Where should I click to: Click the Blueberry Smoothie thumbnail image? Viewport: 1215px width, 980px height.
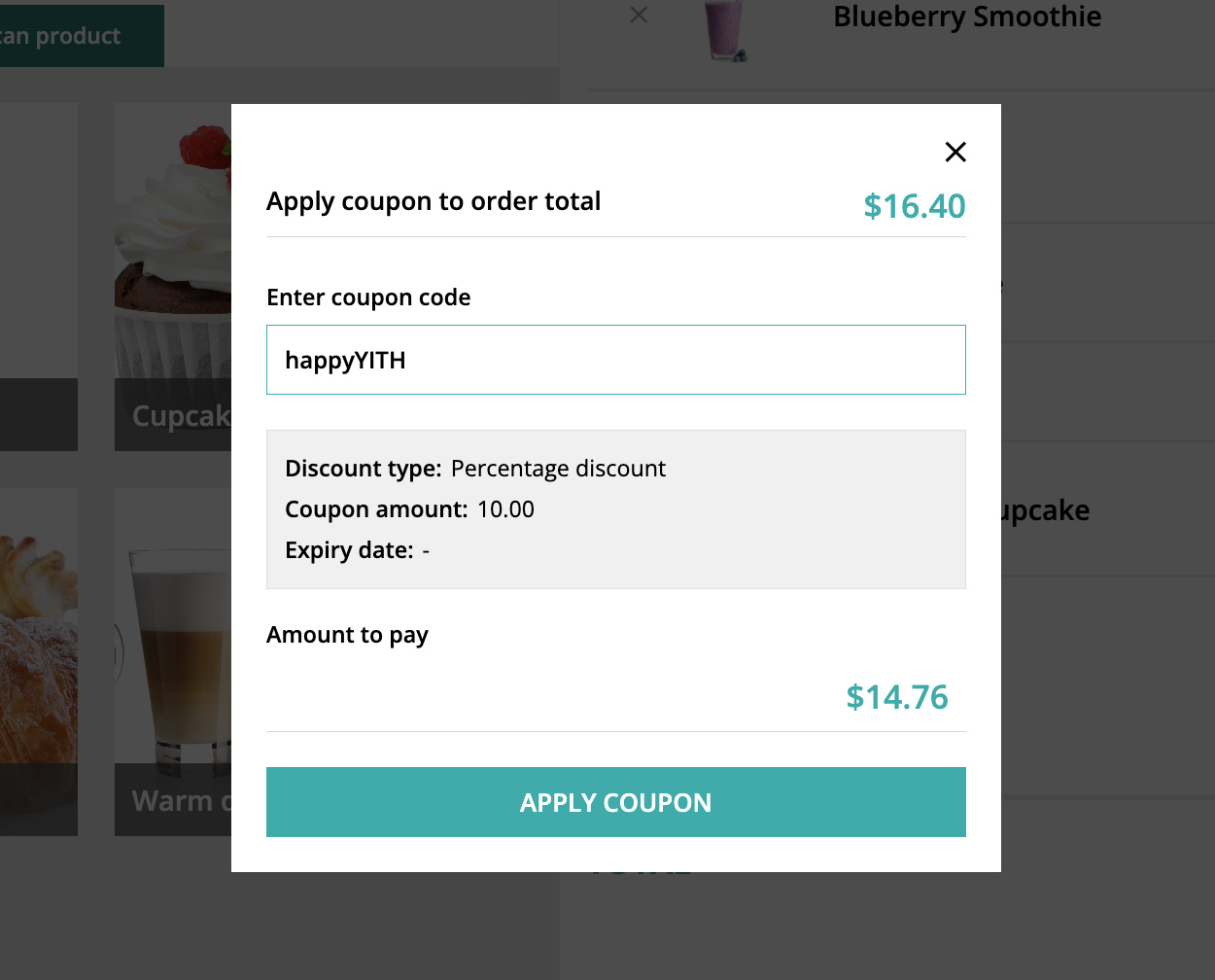[726, 31]
